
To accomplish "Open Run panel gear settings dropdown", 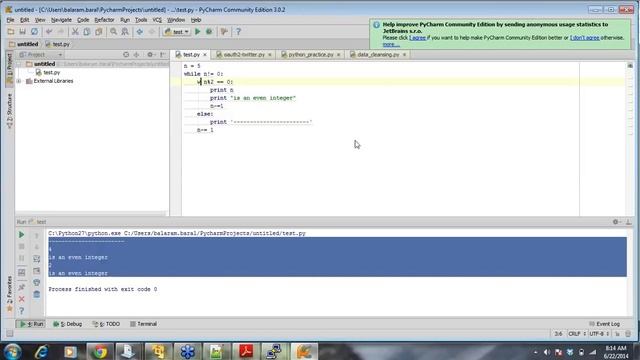I will click(616, 222).
